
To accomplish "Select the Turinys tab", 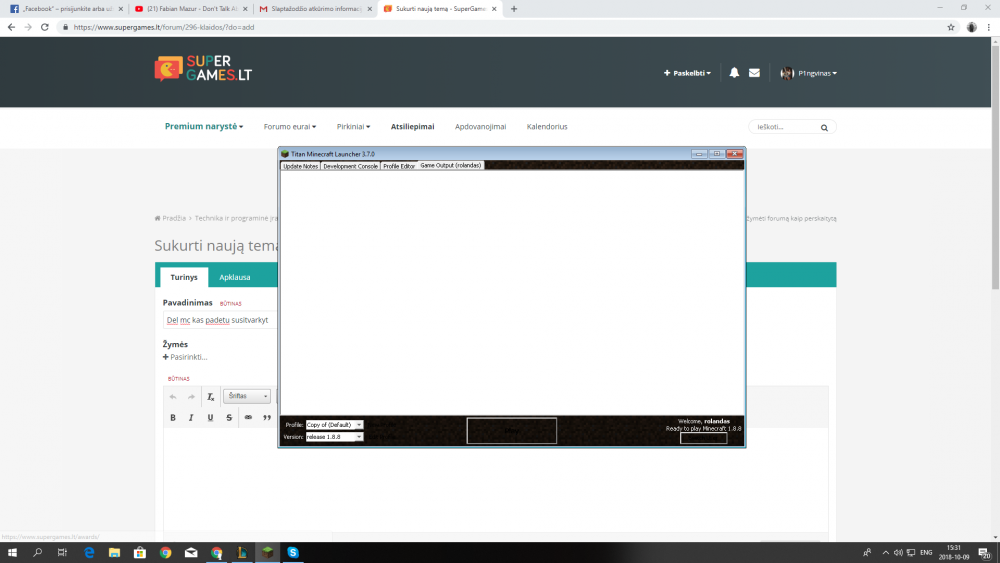I will tap(184, 277).
